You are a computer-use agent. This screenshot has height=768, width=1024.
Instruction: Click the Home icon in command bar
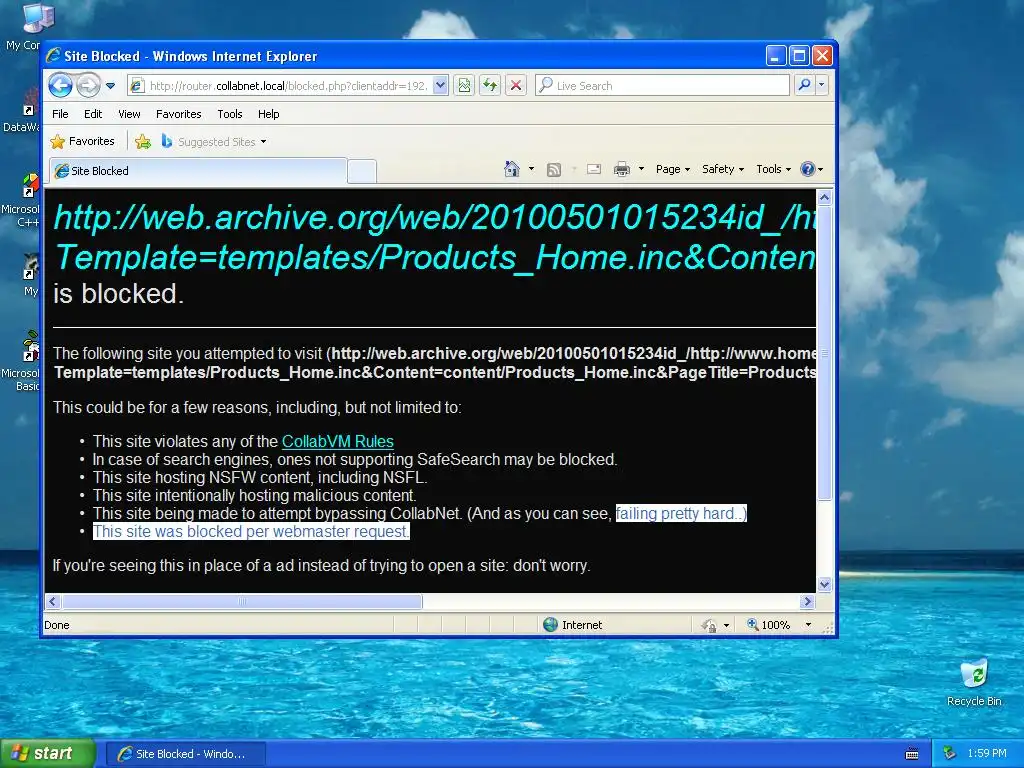pos(512,169)
